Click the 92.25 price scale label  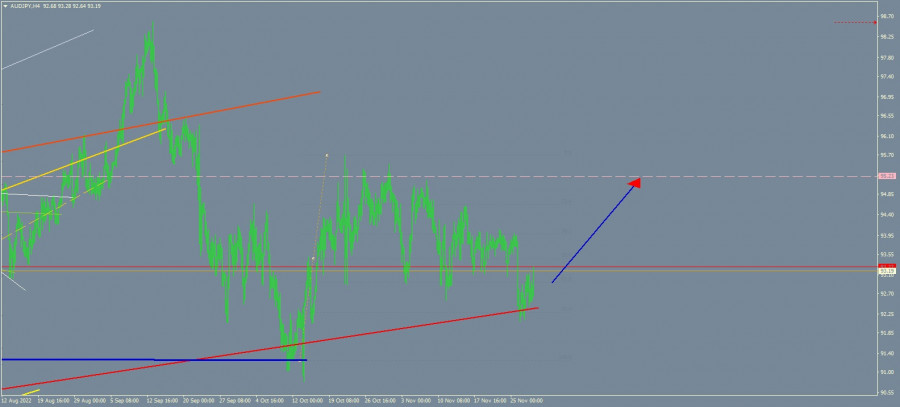tap(886, 313)
